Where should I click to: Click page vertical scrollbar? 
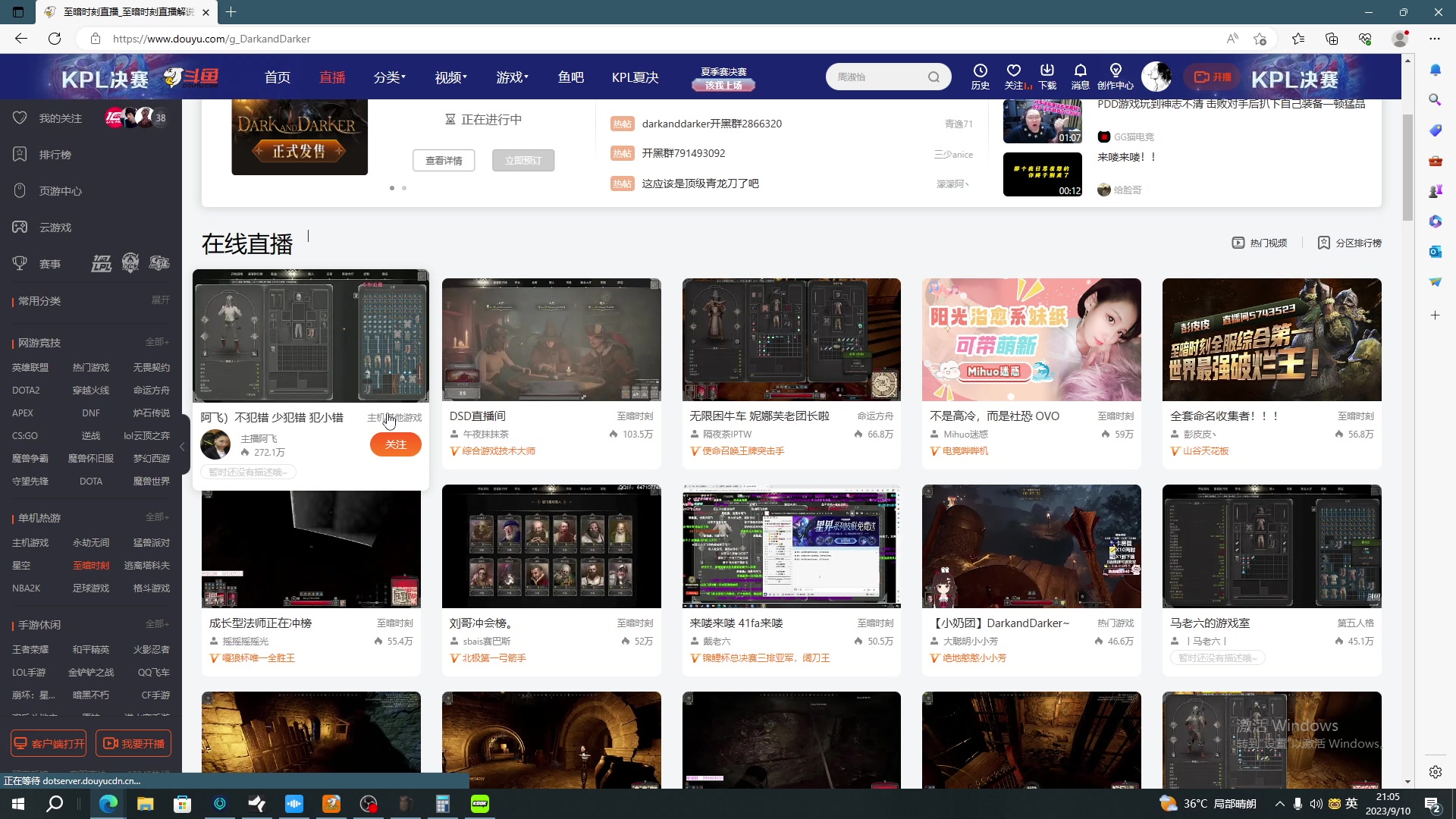pyautogui.click(x=1408, y=167)
